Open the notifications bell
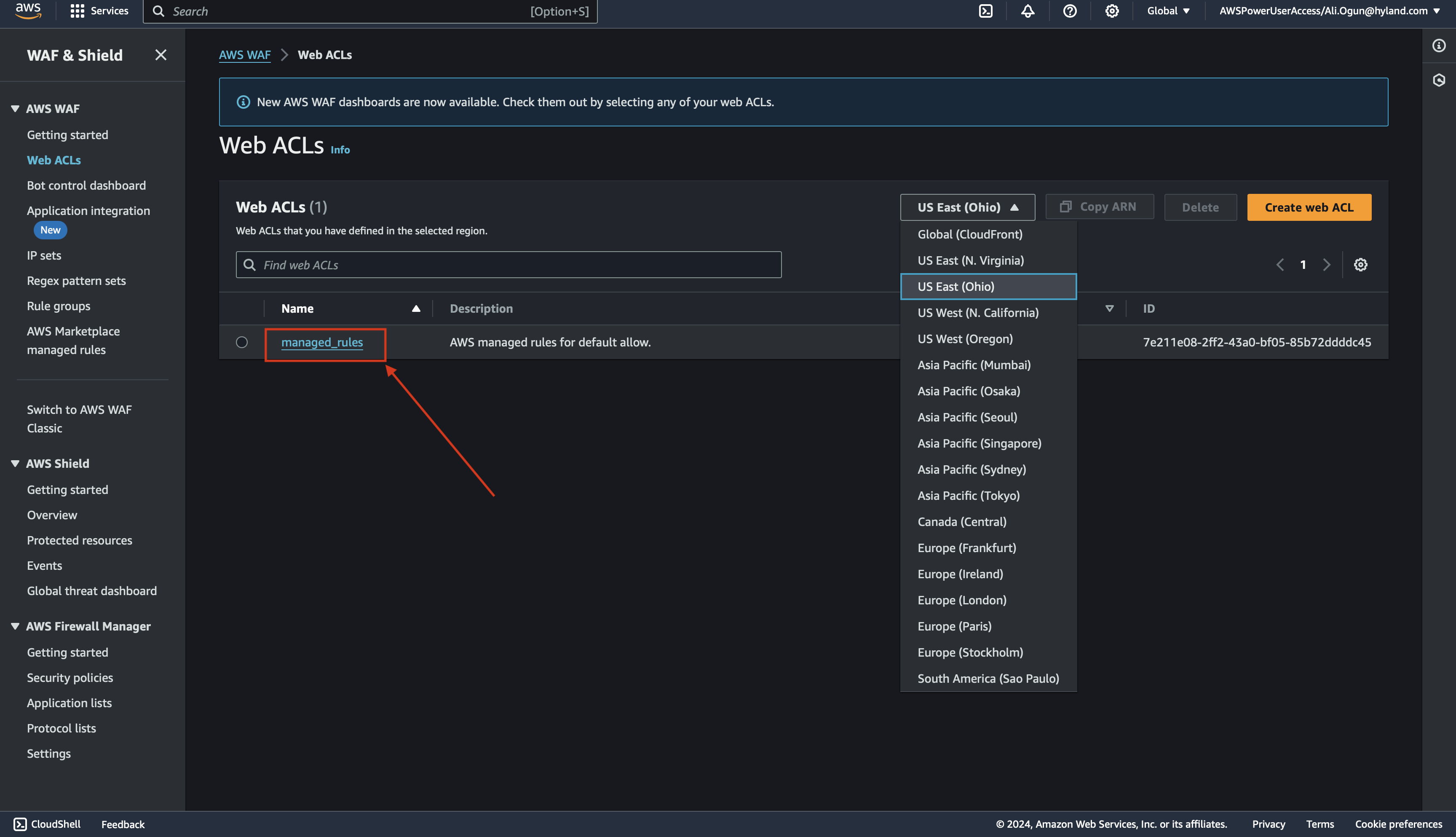 pos(1028,11)
